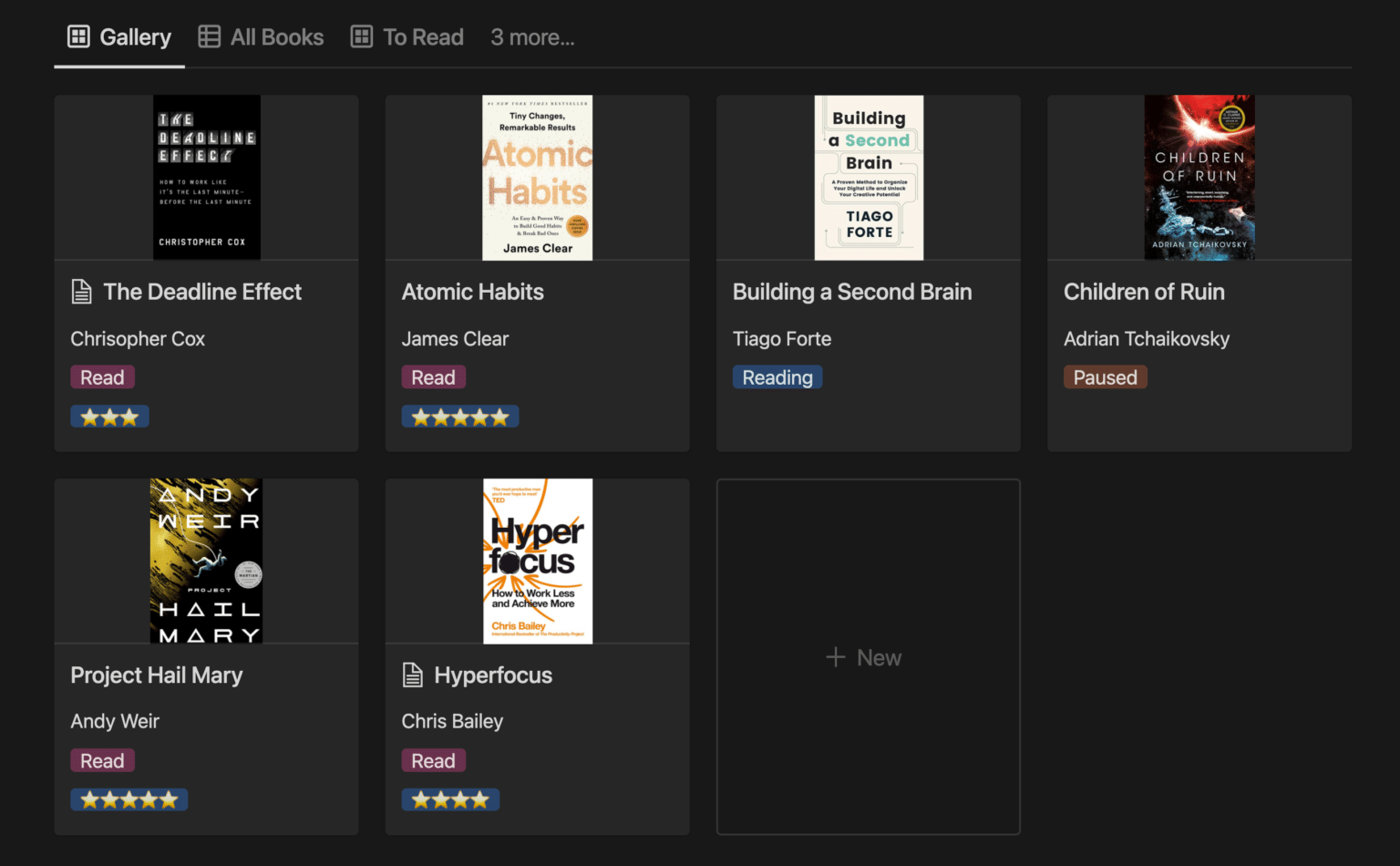Click the Children of Ruin cover image
This screenshot has height=866, width=1400.
[x=1199, y=177]
